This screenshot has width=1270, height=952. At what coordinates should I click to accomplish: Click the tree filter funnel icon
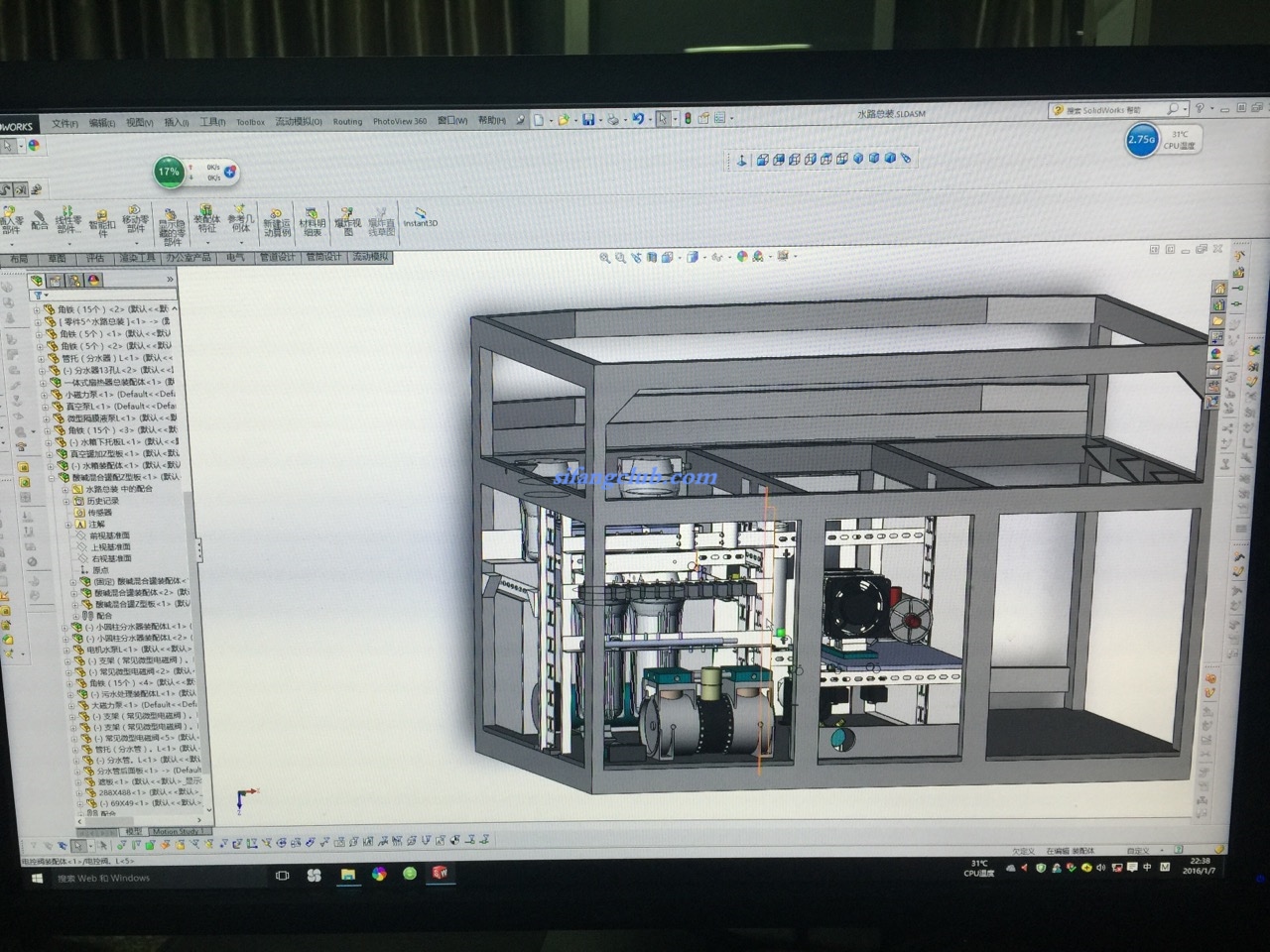pyautogui.click(x=37, y=296)
